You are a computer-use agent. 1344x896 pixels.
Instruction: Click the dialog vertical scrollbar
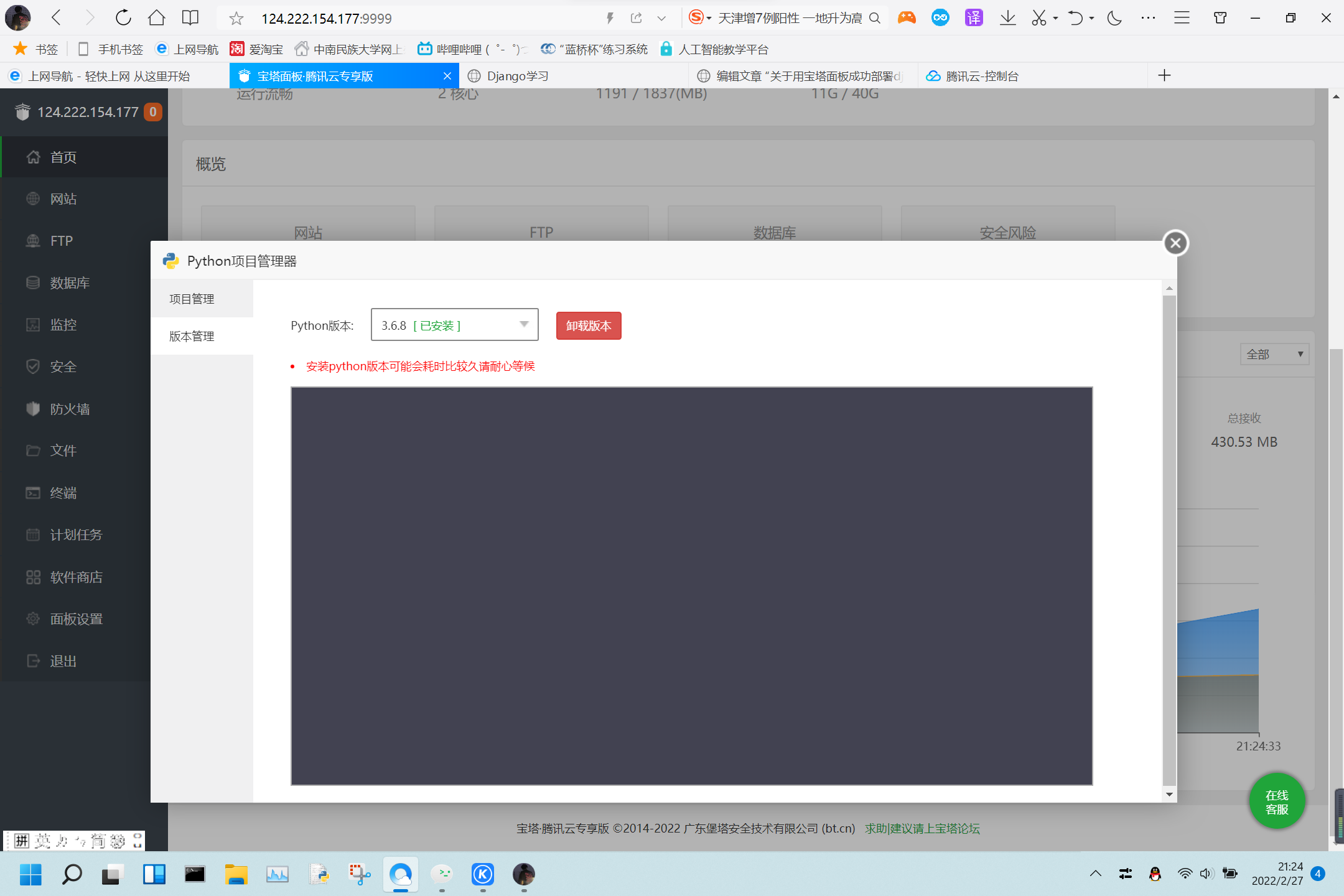1169,540
